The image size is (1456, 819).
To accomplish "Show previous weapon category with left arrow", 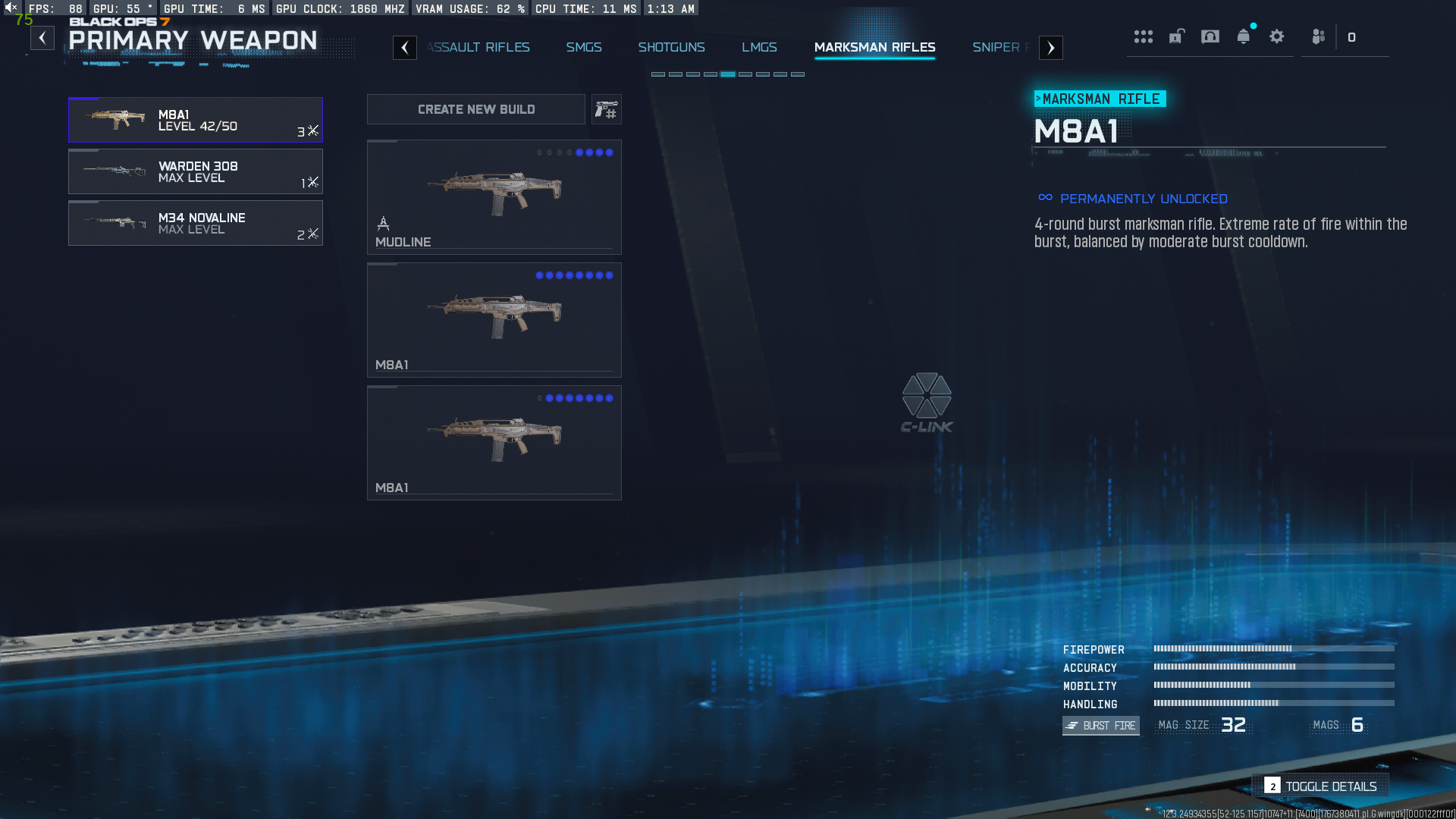I will [405, 48].
